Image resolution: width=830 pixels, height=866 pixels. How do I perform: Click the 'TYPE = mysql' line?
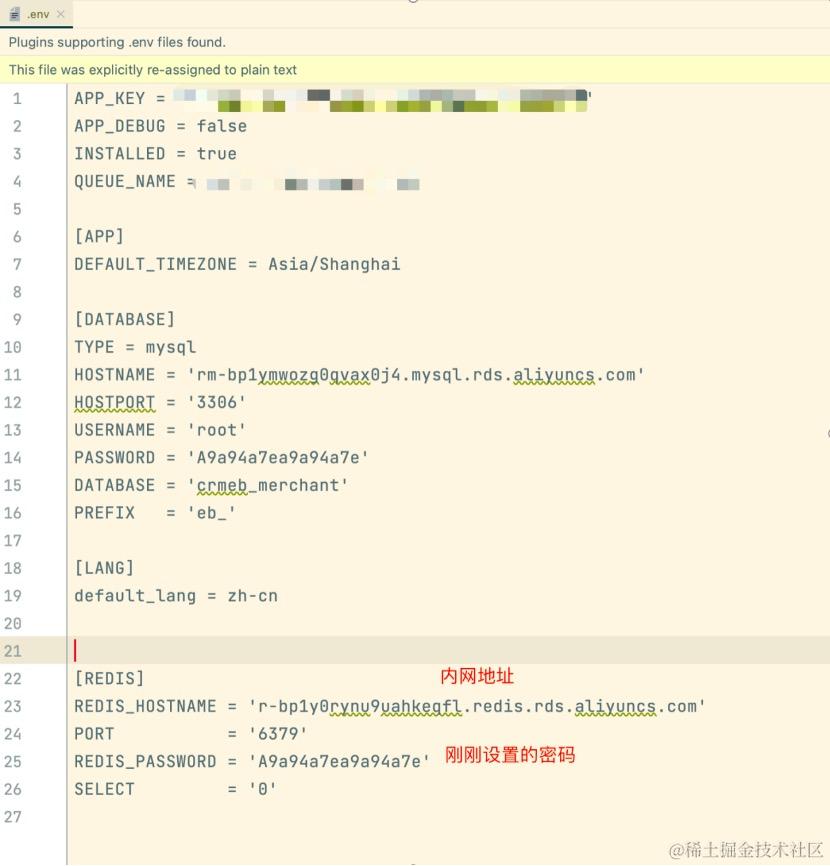135,347
